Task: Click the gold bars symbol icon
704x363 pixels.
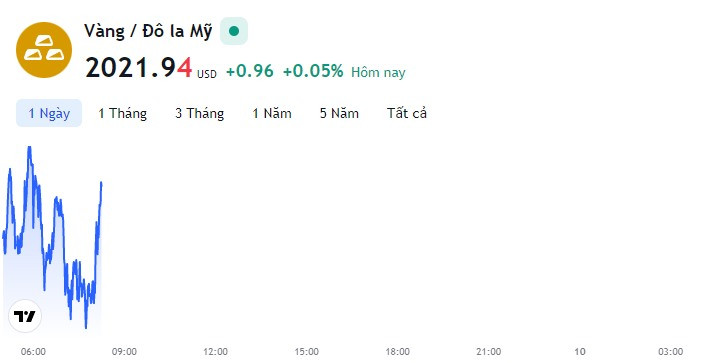Action: [x=44, y=50]
